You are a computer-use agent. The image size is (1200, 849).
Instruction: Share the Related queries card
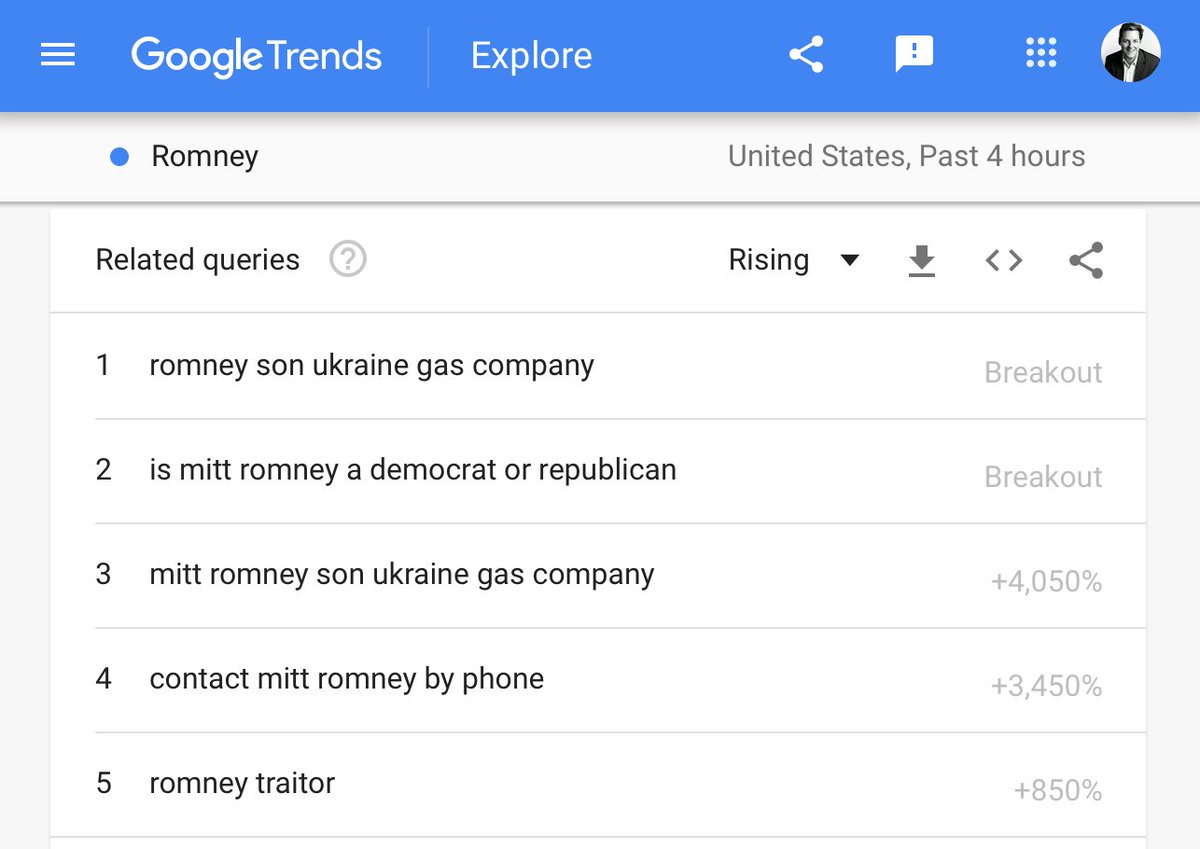[x=1086, y=260]
